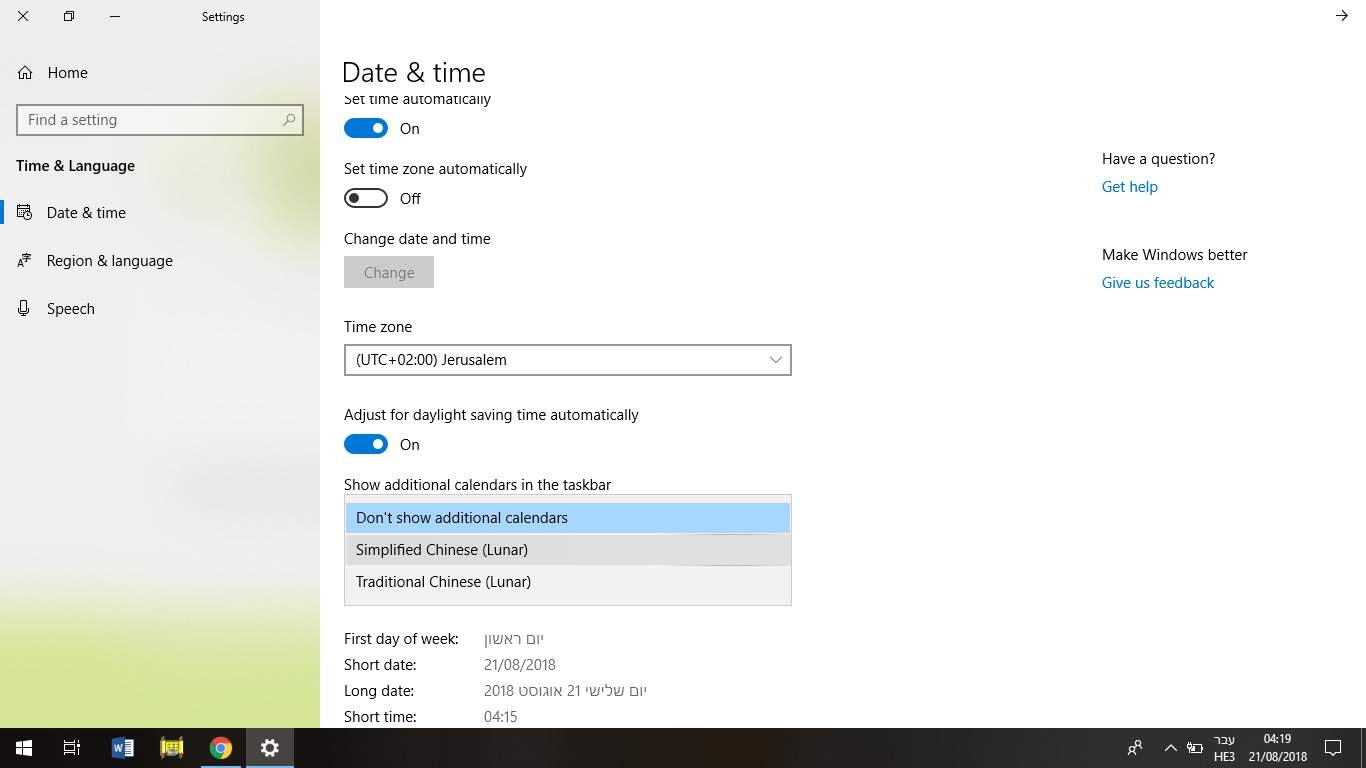Open the Region & language section
1366x768 pixels.
(x=110, y=261)
